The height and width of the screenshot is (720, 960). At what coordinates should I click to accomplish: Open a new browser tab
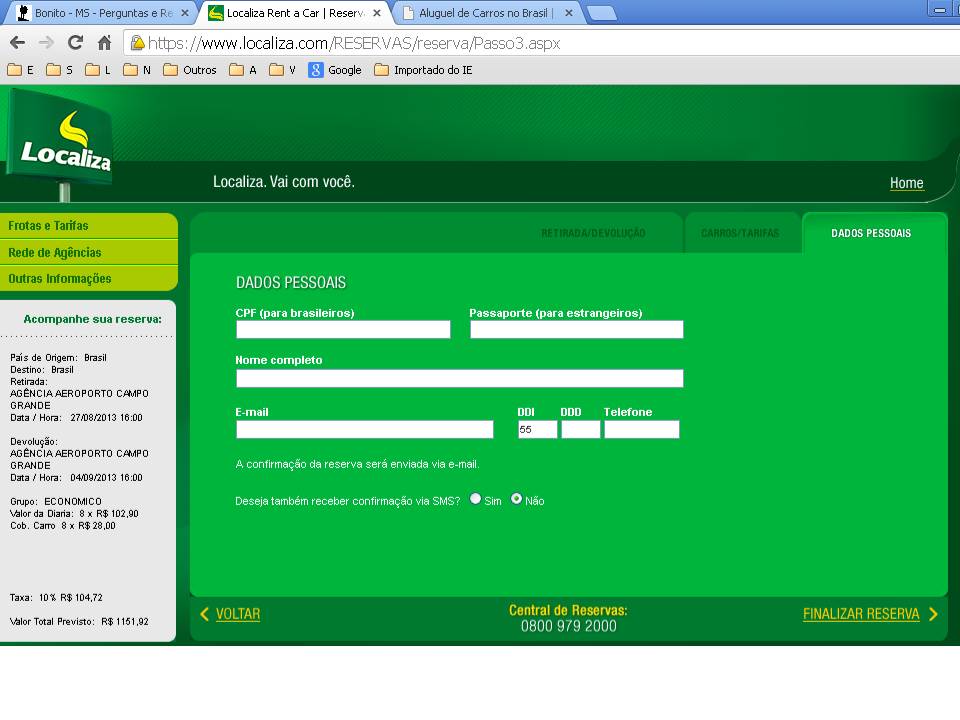click(601, 13)
